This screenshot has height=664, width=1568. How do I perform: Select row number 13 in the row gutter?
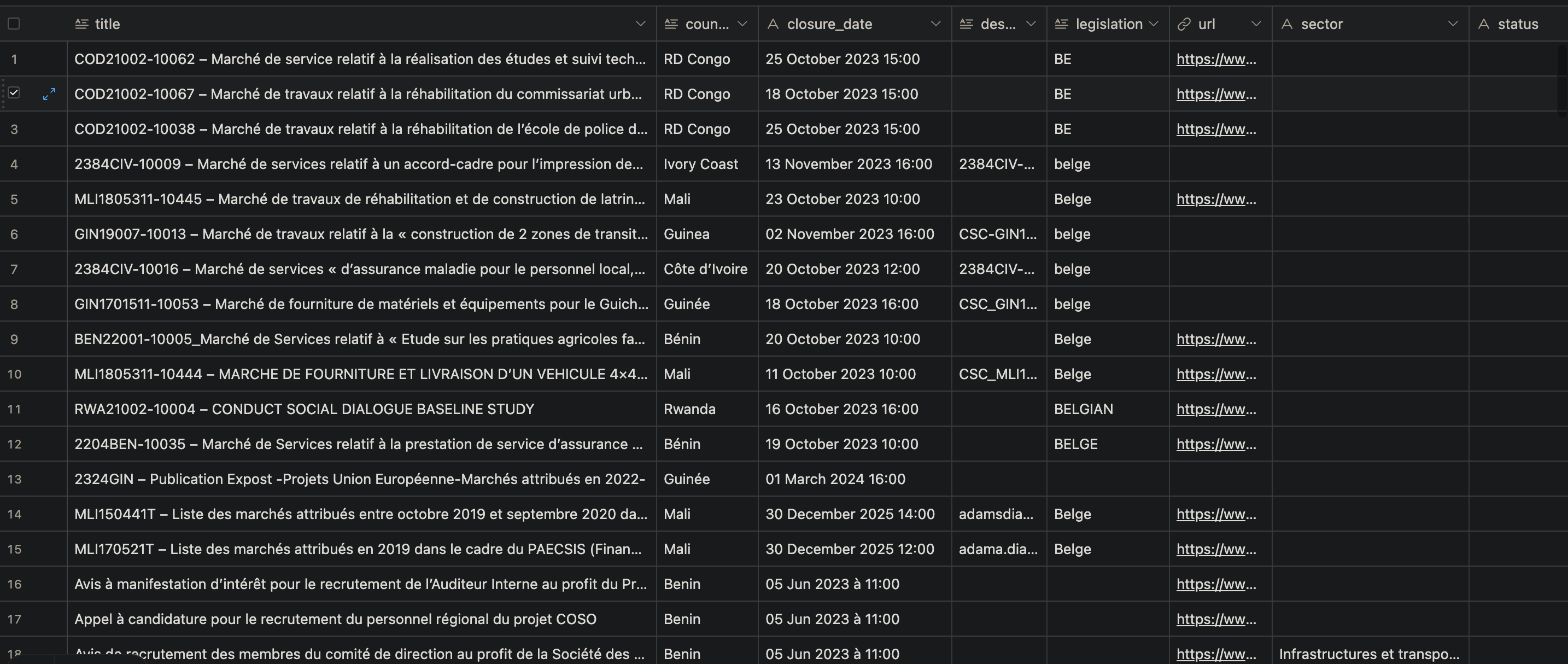pos(14,480)
